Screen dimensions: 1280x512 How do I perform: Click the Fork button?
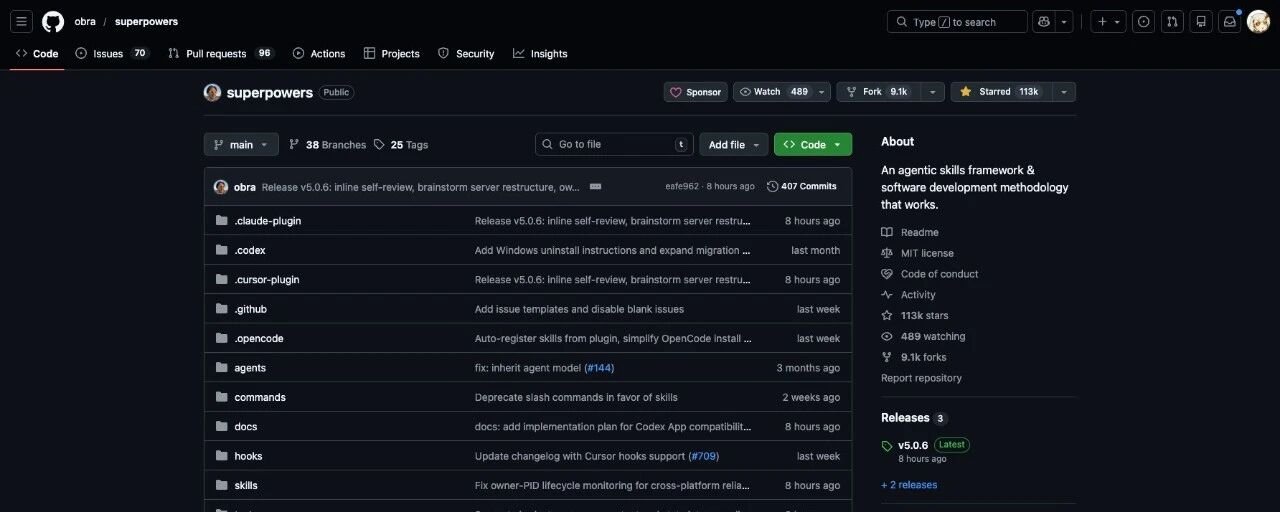[x=876, y=92]
